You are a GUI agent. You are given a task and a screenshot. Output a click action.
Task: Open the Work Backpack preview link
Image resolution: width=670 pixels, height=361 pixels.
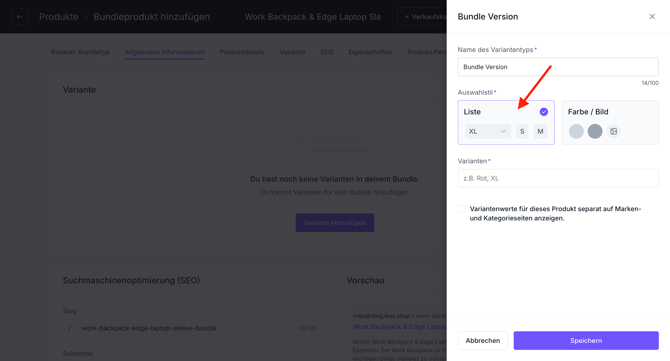point(399,327)
